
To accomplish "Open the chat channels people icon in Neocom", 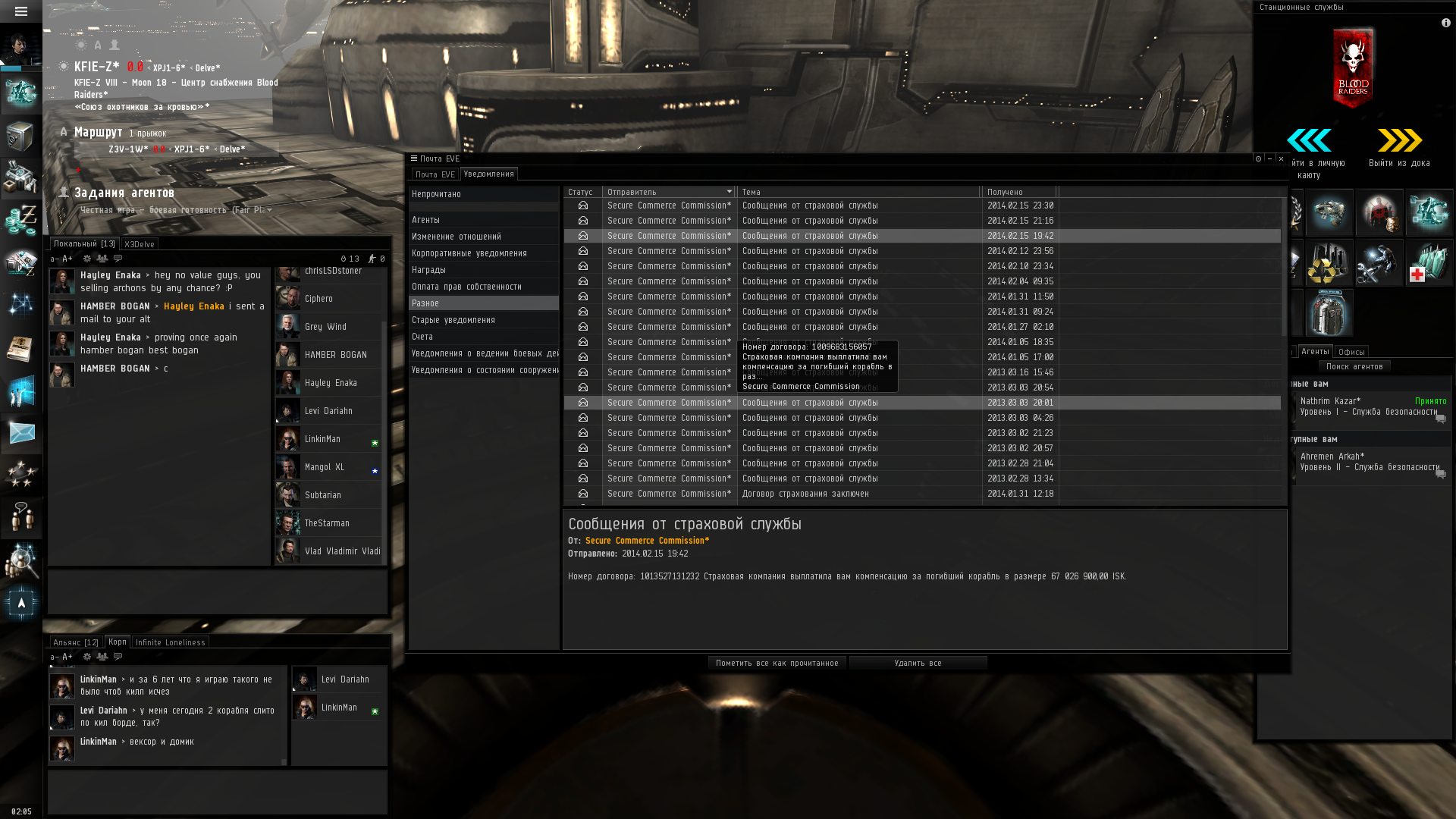I will 20,517.
